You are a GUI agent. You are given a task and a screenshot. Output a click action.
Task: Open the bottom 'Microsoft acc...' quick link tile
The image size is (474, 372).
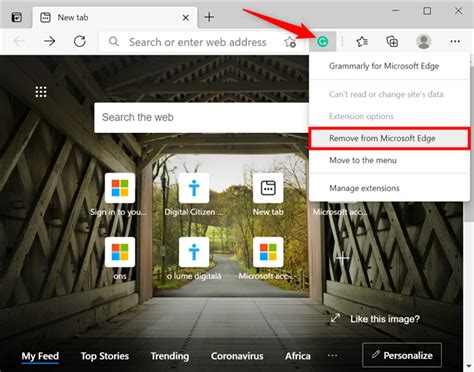click(x=268, y=252)
